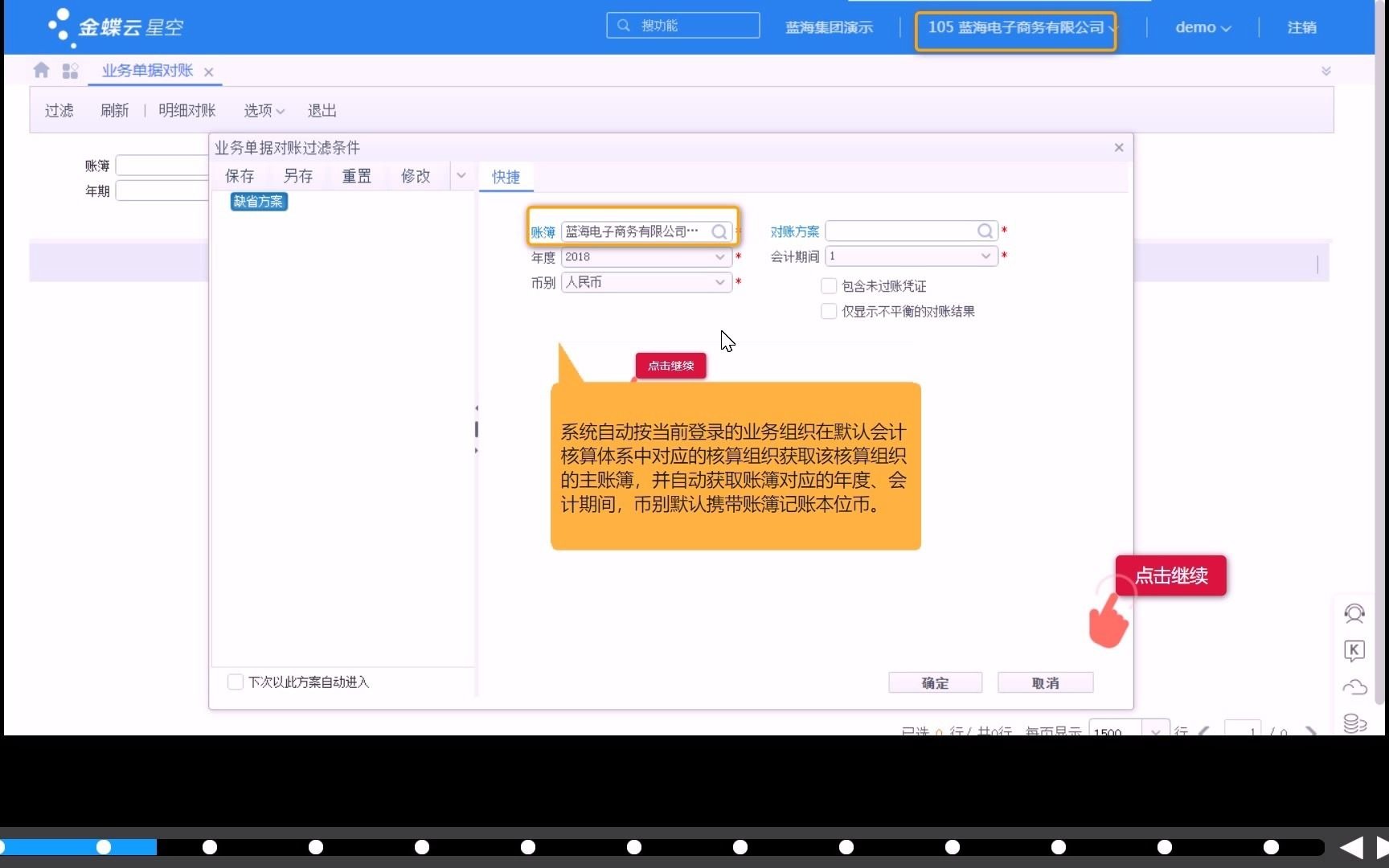This screenshot has height=868, width=1389.
Task: Expand the 会计期间 dropdown
Action: pos(985,256)
